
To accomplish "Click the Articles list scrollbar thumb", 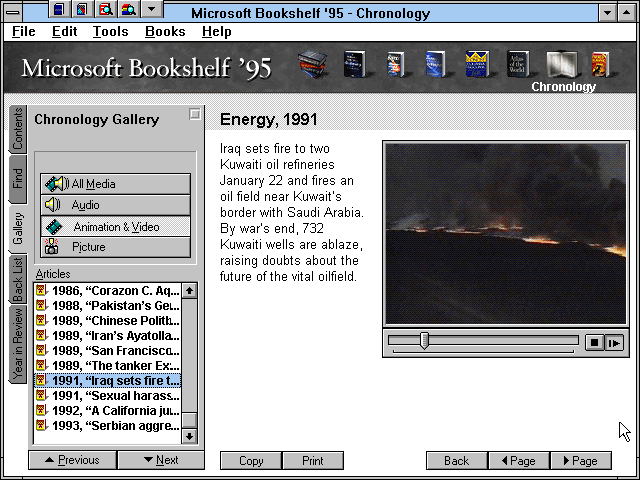I will pos(189,420).
